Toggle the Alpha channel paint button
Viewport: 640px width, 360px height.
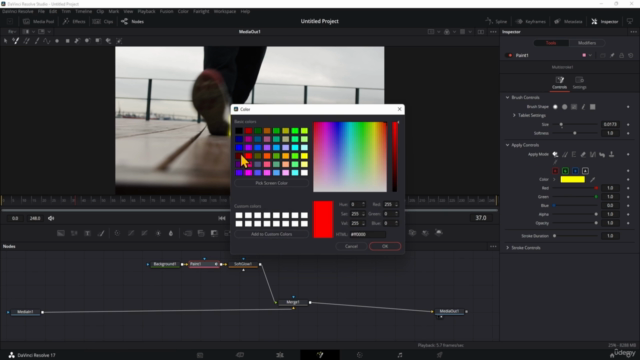[585, 171]
